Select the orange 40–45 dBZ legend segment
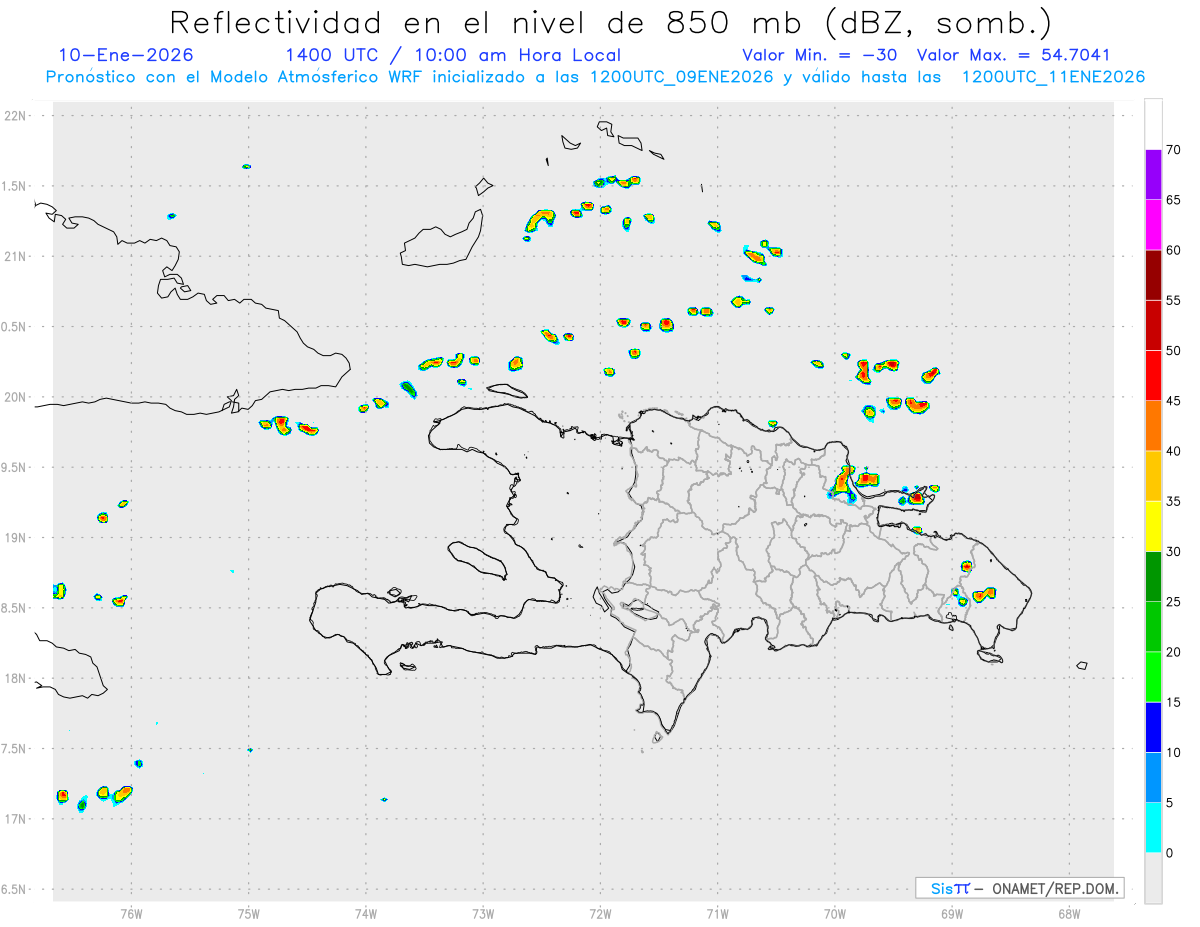The height and width of the screenshot is (927, 1200). pos(1153,426)
